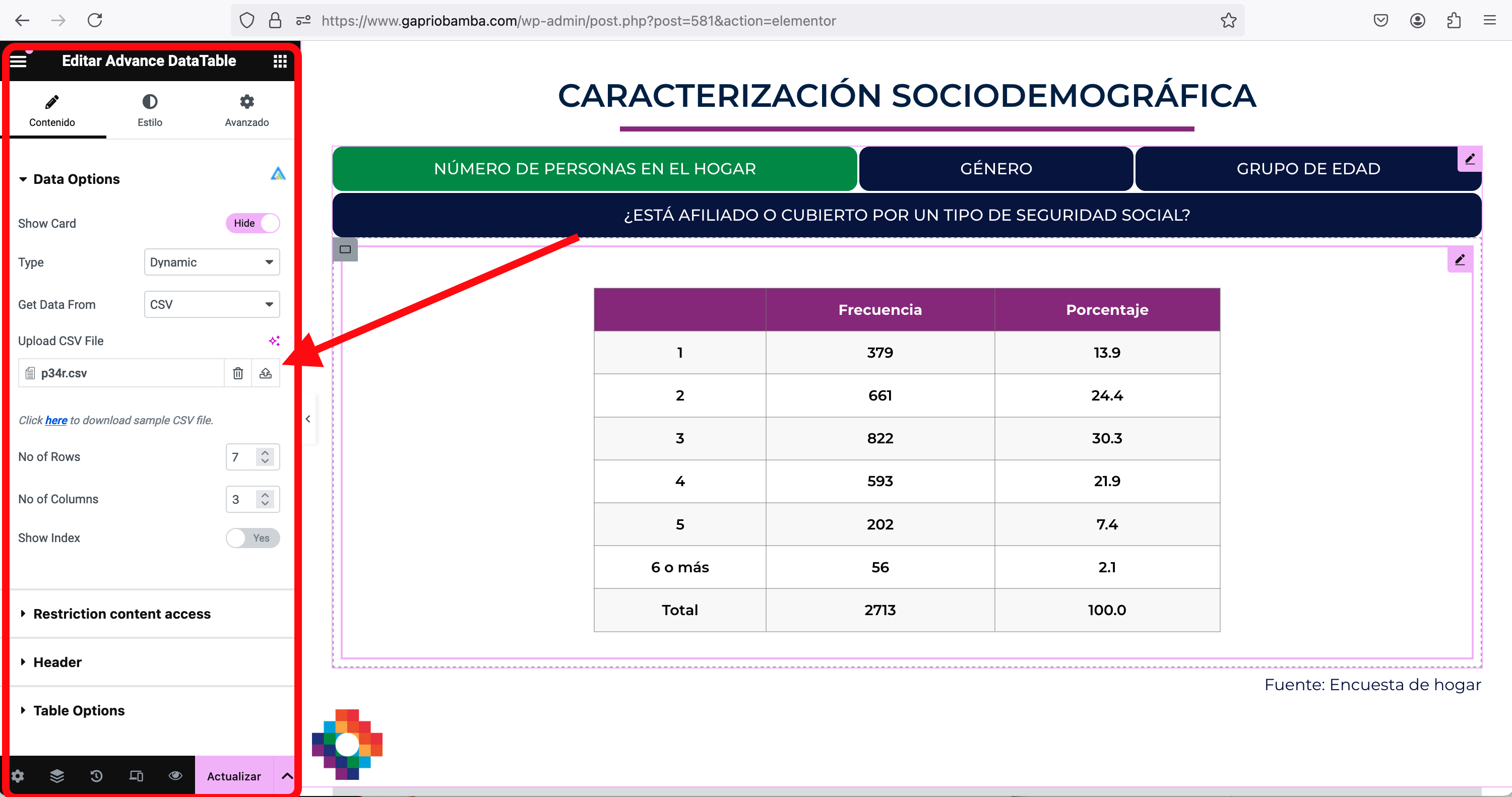Click the 'here' sample CSV link
The width and height of the screenshot is (1512, 797).
(56, 420)
